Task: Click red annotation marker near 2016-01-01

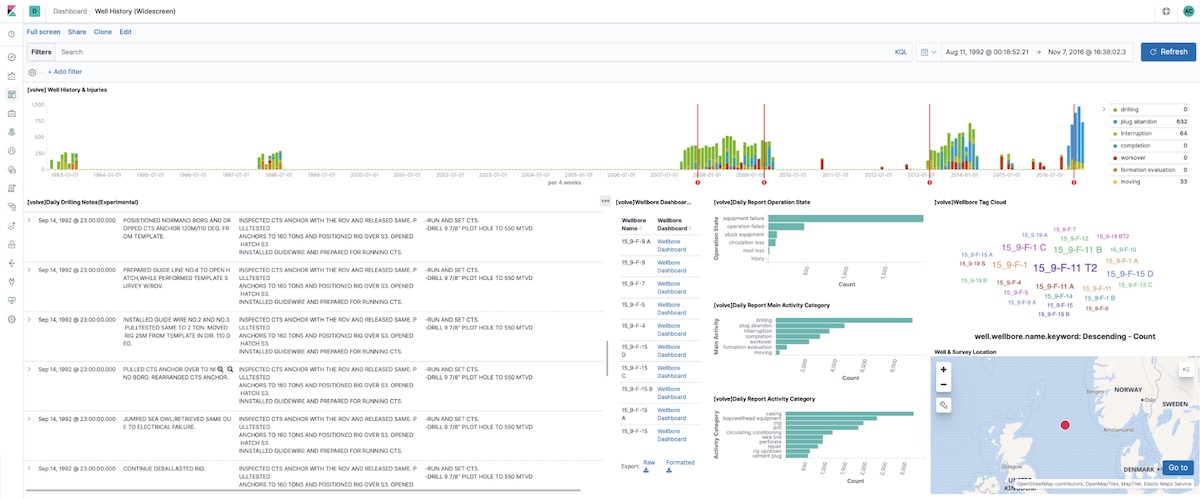Action: pos(1074,182)
